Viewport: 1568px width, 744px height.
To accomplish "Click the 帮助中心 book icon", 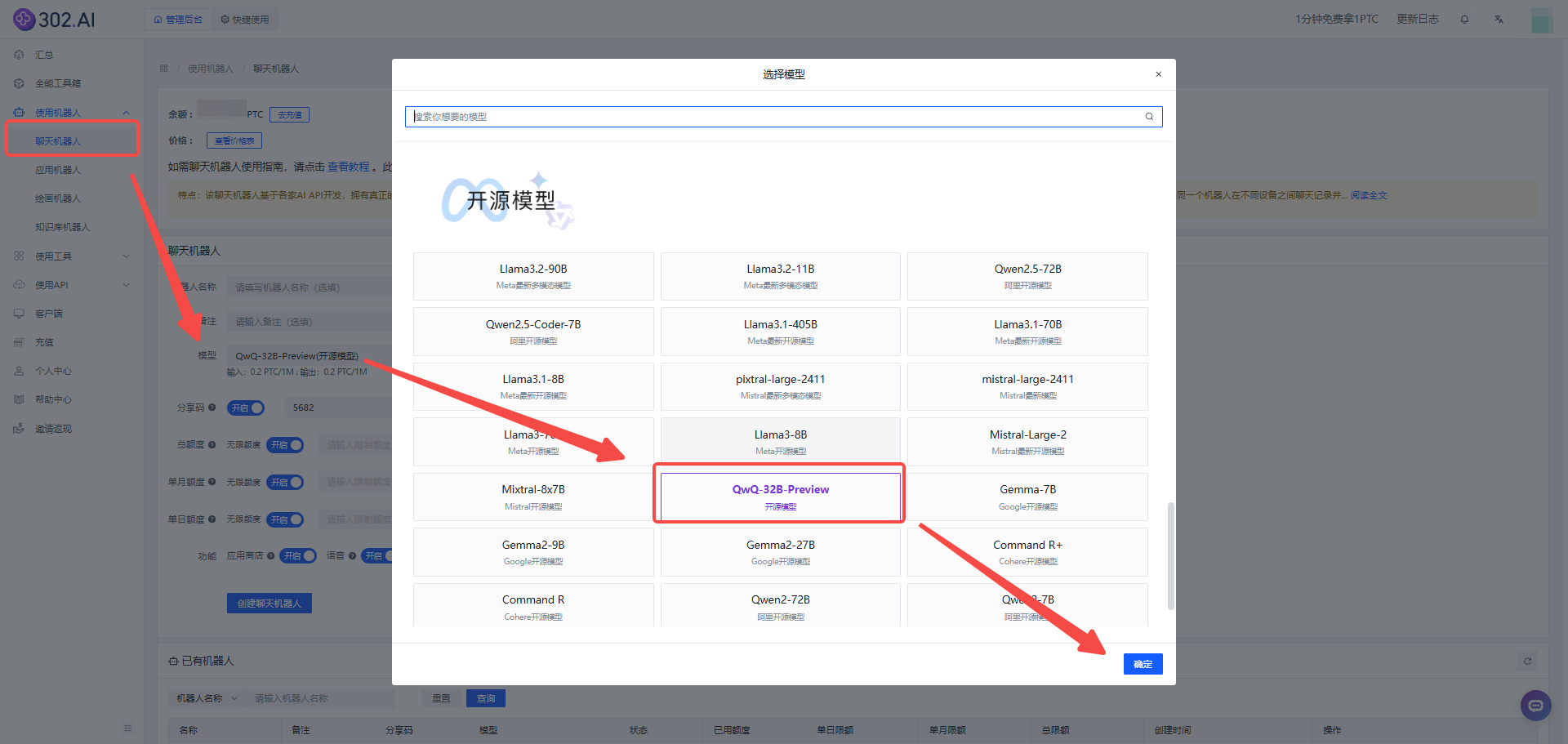I will (x=19, y=399).
